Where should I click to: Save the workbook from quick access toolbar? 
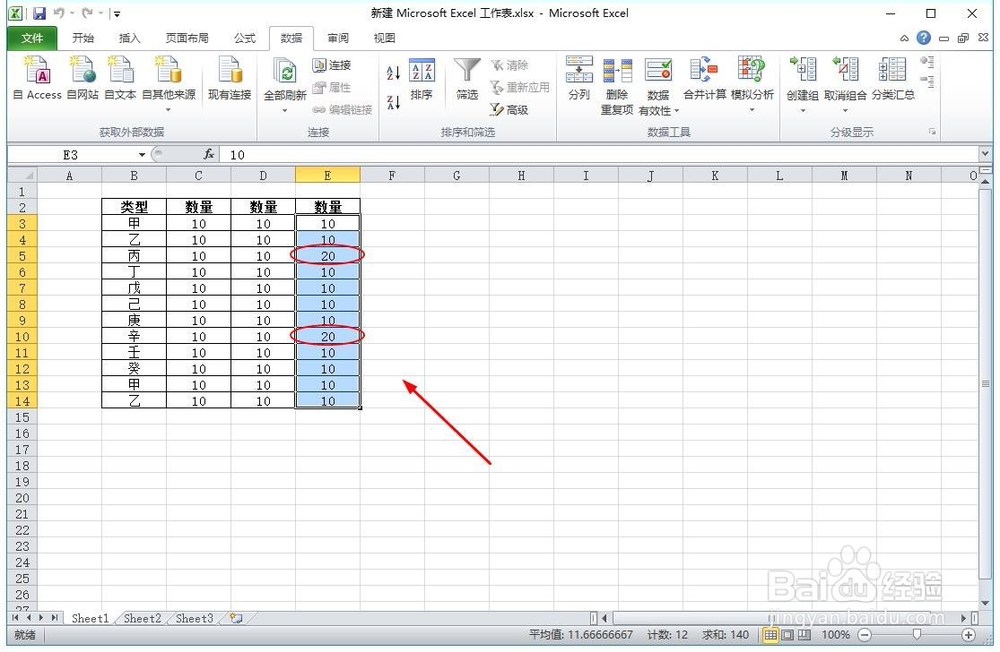tap(40, 13)
